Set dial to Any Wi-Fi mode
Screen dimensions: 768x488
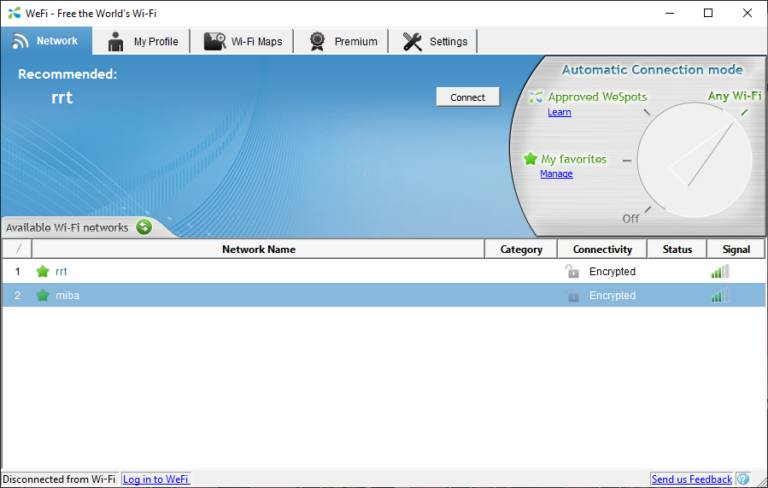tap(734, 96)
